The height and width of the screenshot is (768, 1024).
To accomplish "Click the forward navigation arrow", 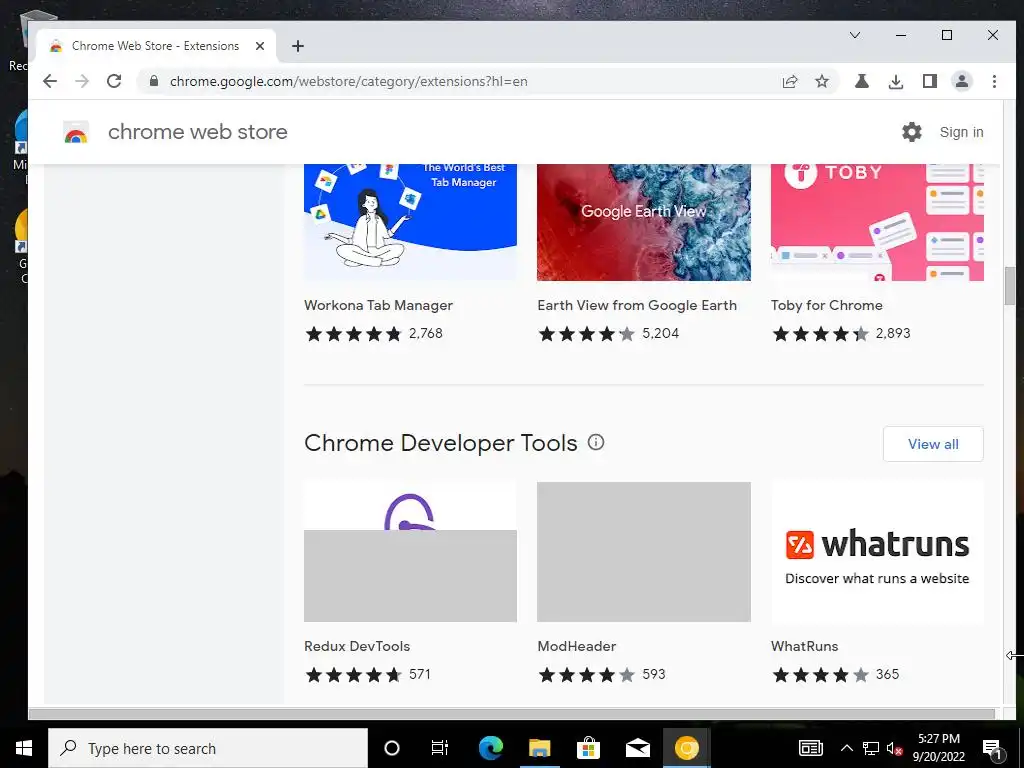I will pyautogui.click(x=82, y=81).
